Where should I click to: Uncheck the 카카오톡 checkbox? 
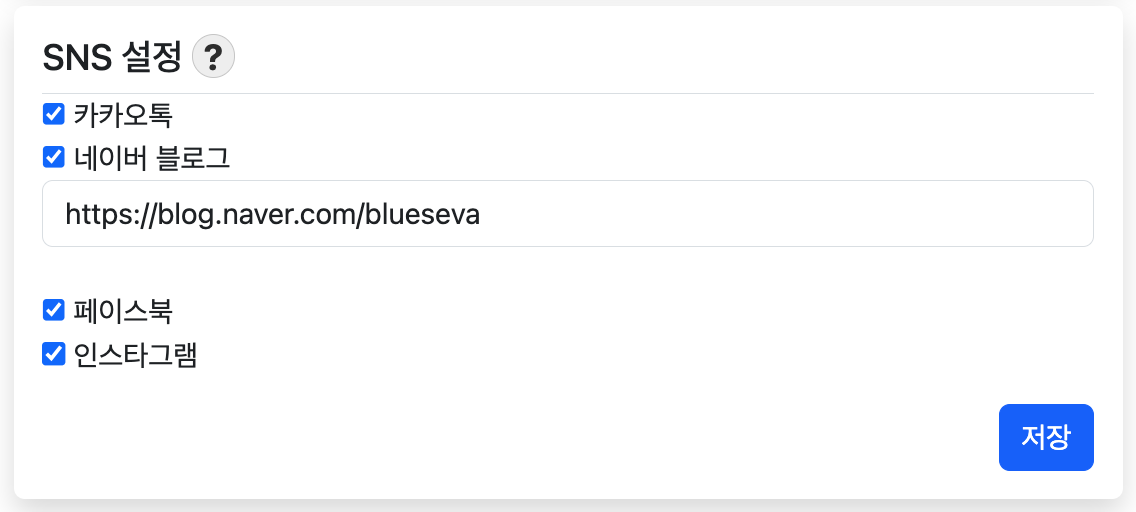point(54,114)
